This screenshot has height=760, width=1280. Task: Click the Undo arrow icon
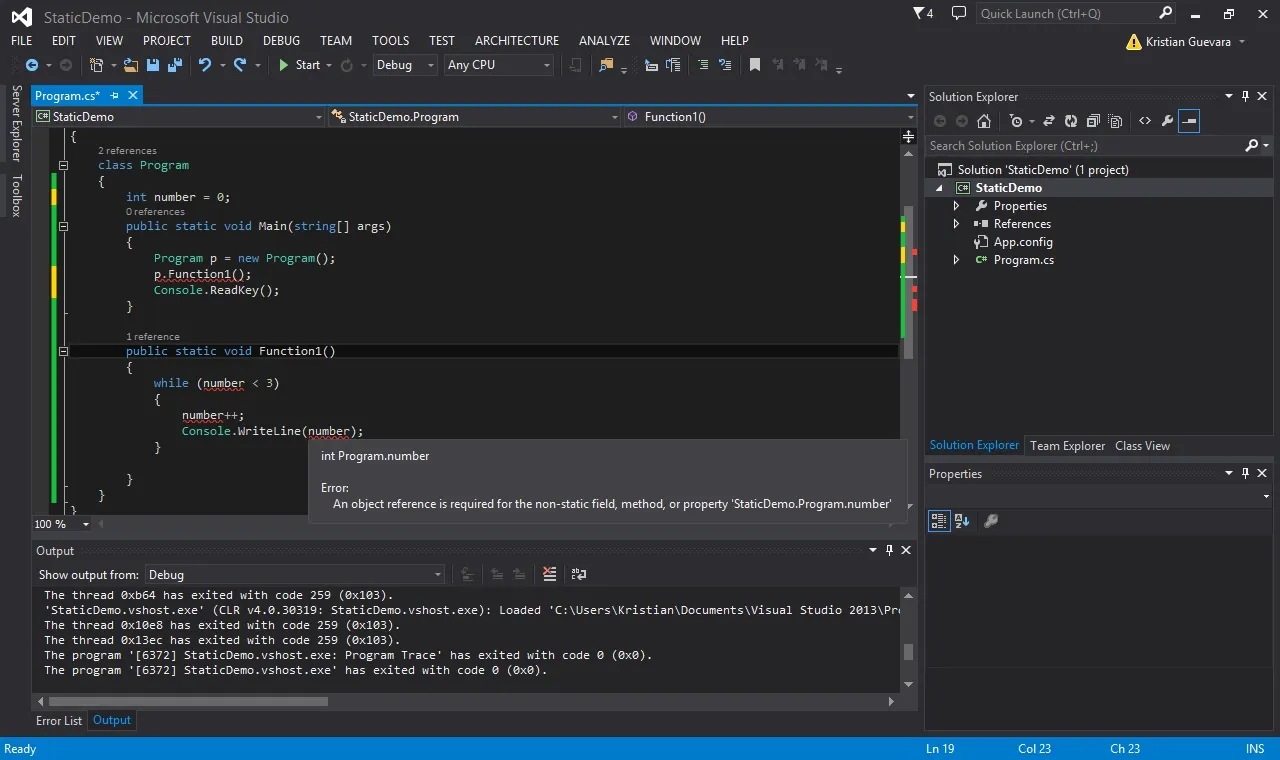[x=205, y=65]
